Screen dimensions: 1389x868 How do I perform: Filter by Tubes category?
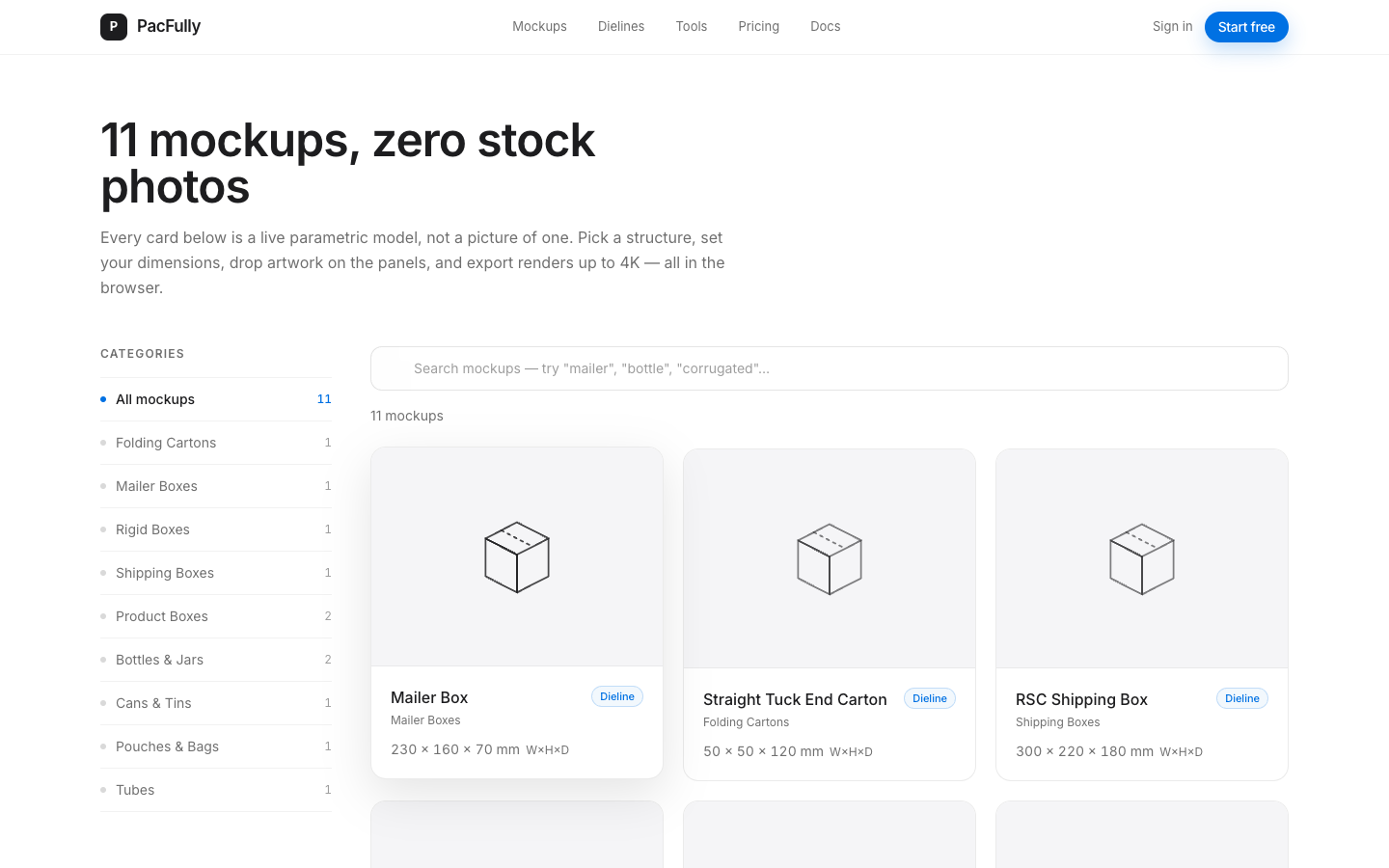coord(216,790)
